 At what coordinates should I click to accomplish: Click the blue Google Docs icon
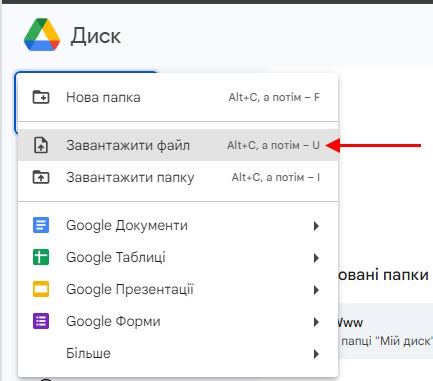point(41,225)
